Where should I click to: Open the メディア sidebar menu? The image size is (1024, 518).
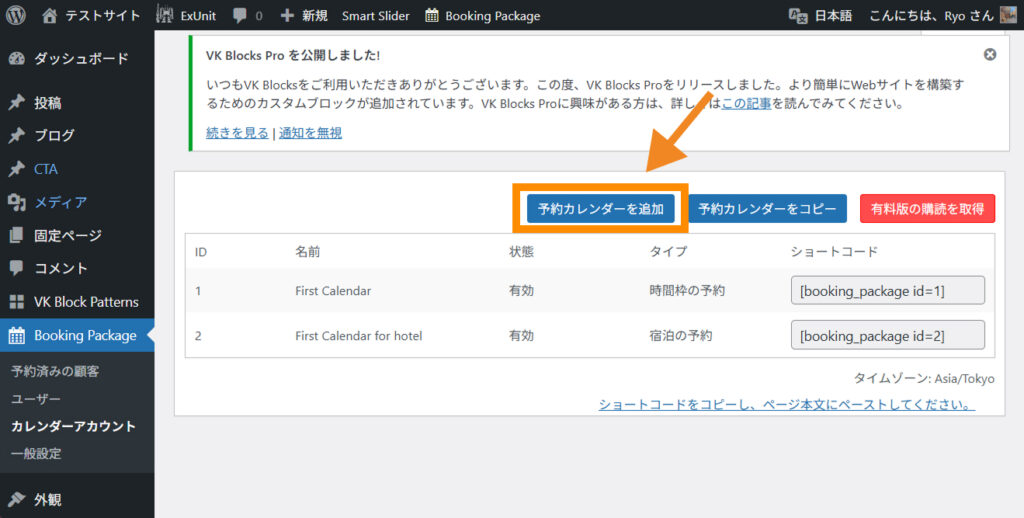(60, 202)
